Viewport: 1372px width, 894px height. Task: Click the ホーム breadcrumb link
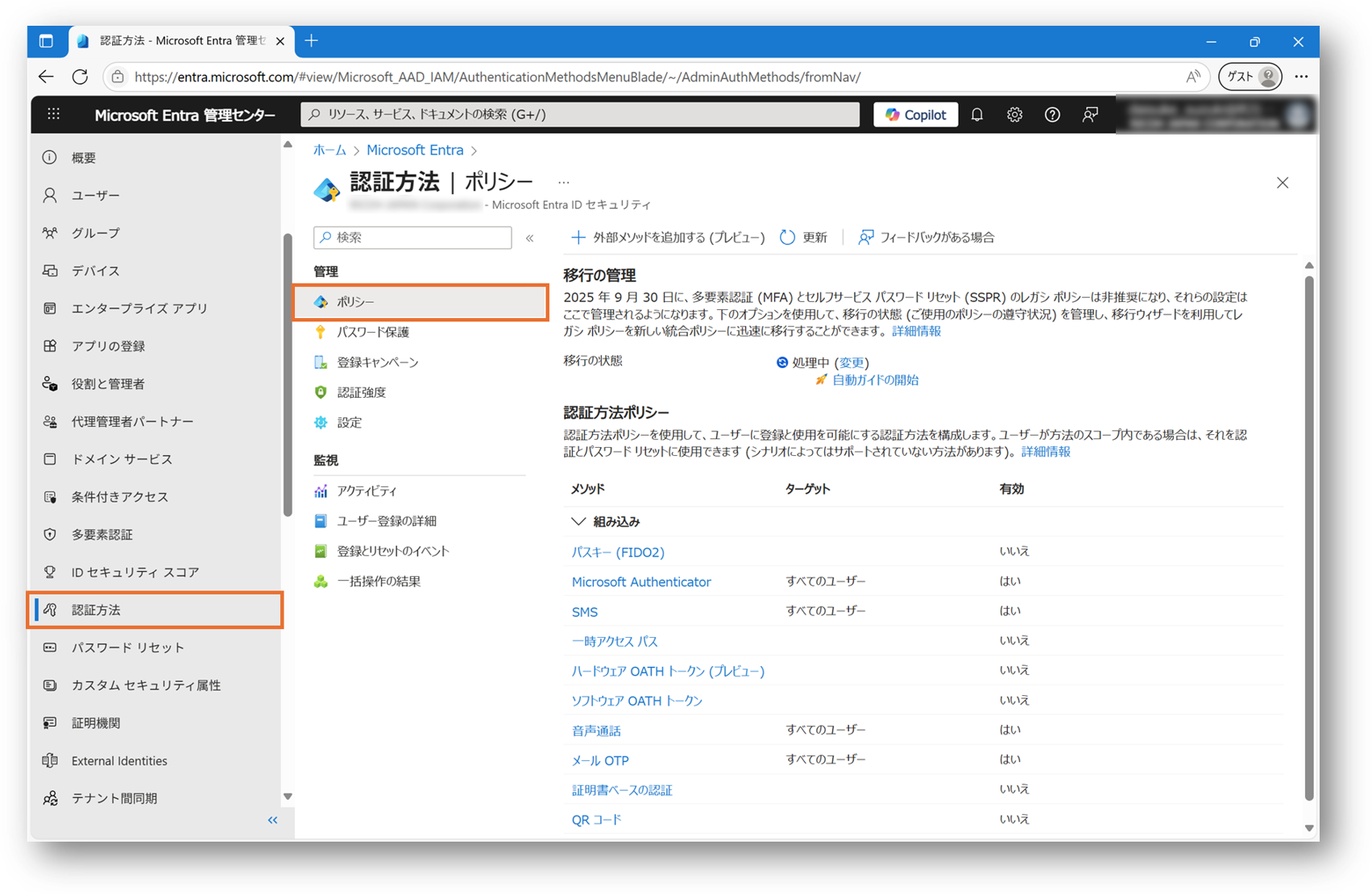click(330, 150)
